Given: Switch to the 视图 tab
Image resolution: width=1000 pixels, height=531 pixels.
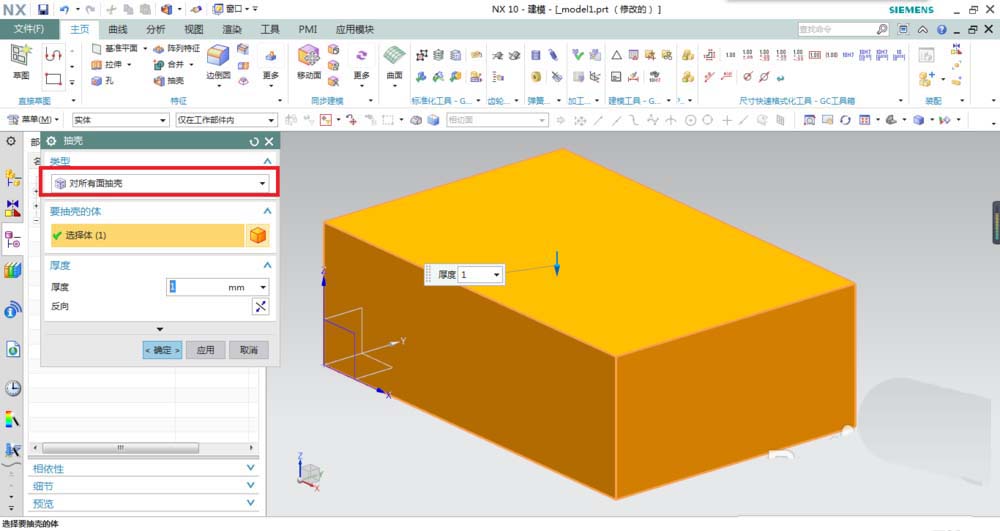Looking at the screenshot, I should coord(194,29).
